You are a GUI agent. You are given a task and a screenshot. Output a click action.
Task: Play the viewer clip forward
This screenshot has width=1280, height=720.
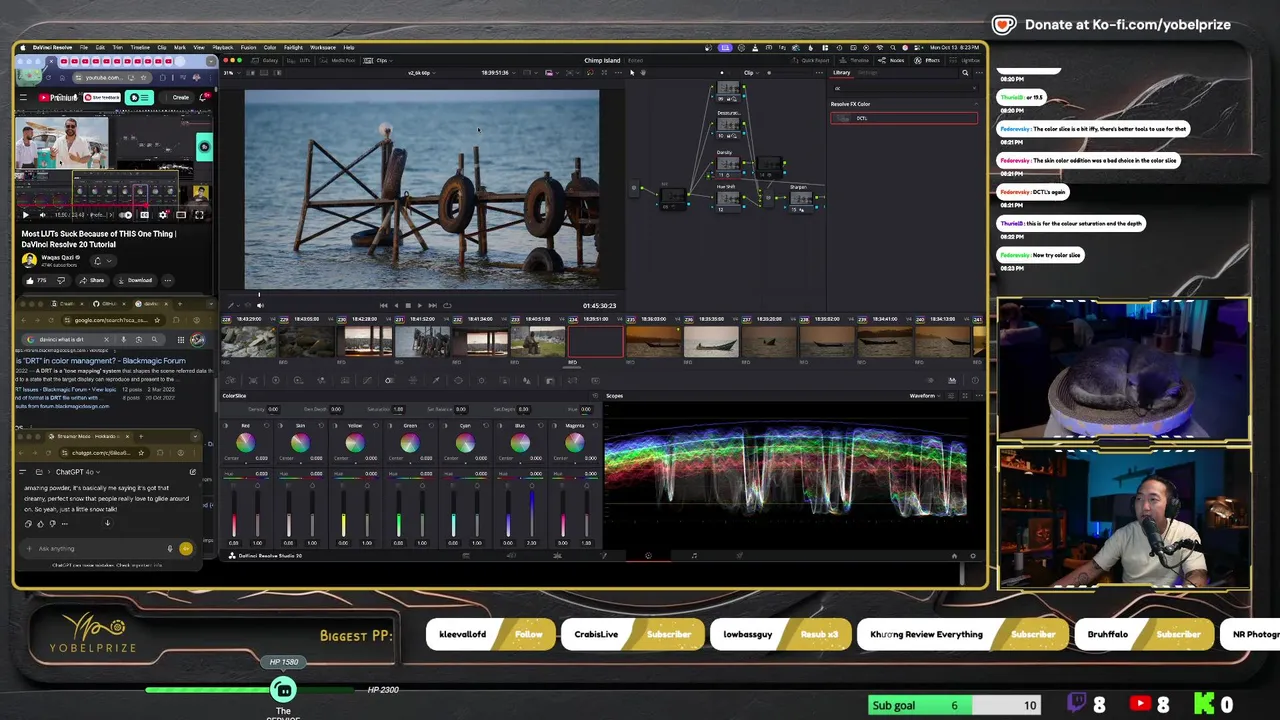[x=420, y=305]
